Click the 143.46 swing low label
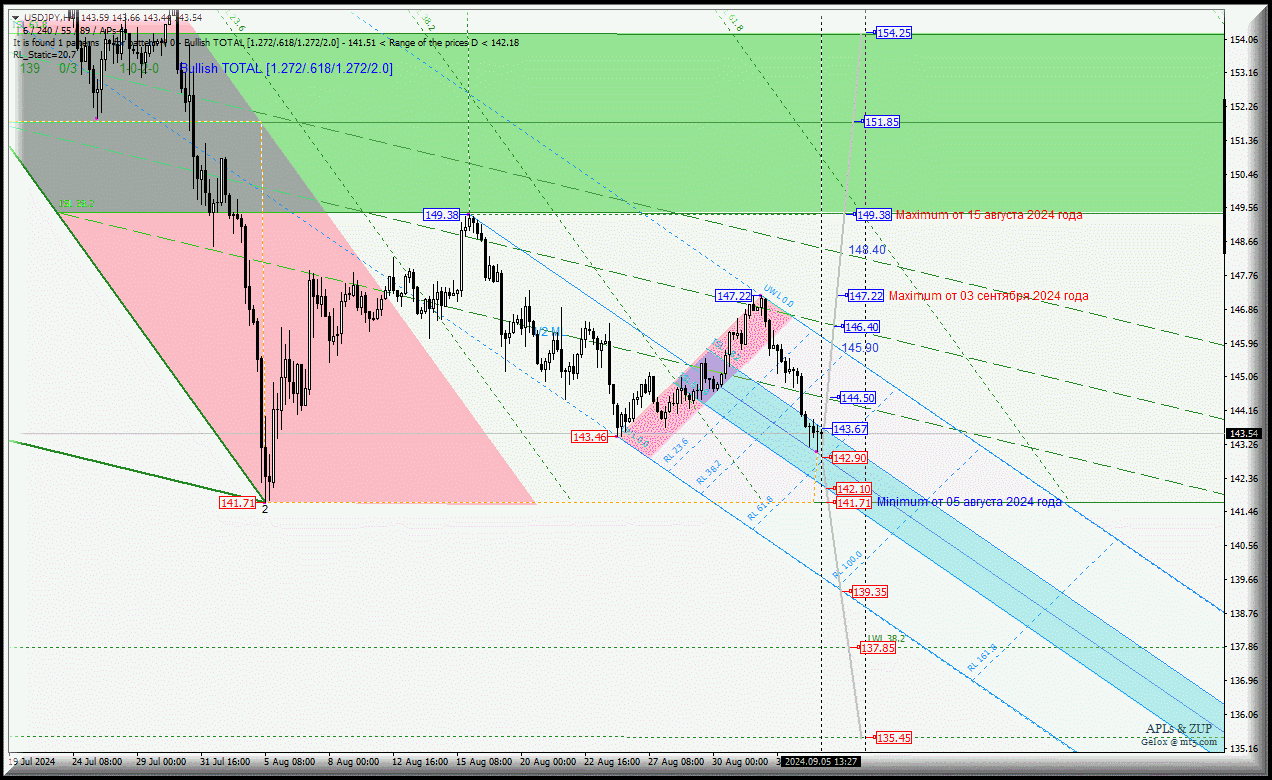The height and width of the screenshot is (780, 1272). [589, 437]
